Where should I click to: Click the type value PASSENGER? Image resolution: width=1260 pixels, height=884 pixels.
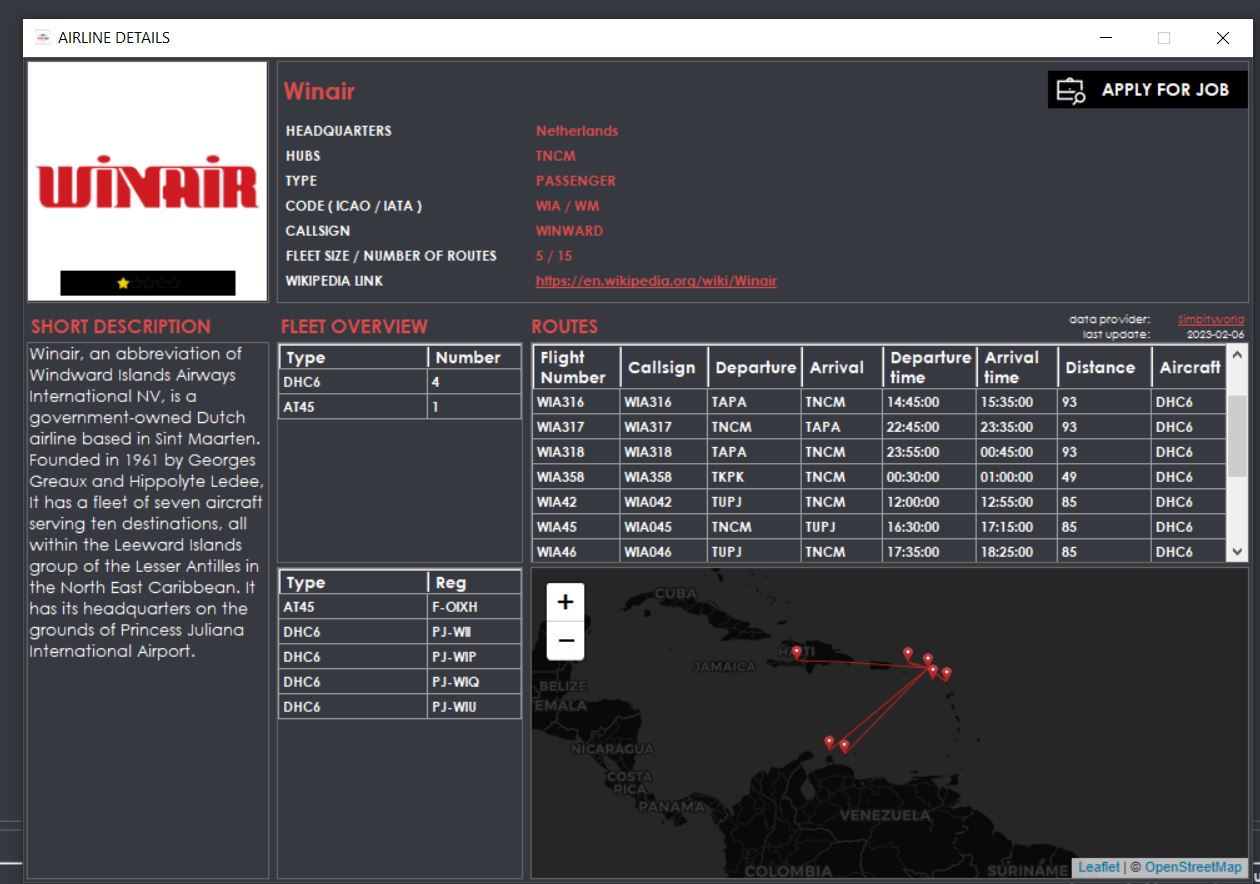pyautogui.click(x=576, y=181)
